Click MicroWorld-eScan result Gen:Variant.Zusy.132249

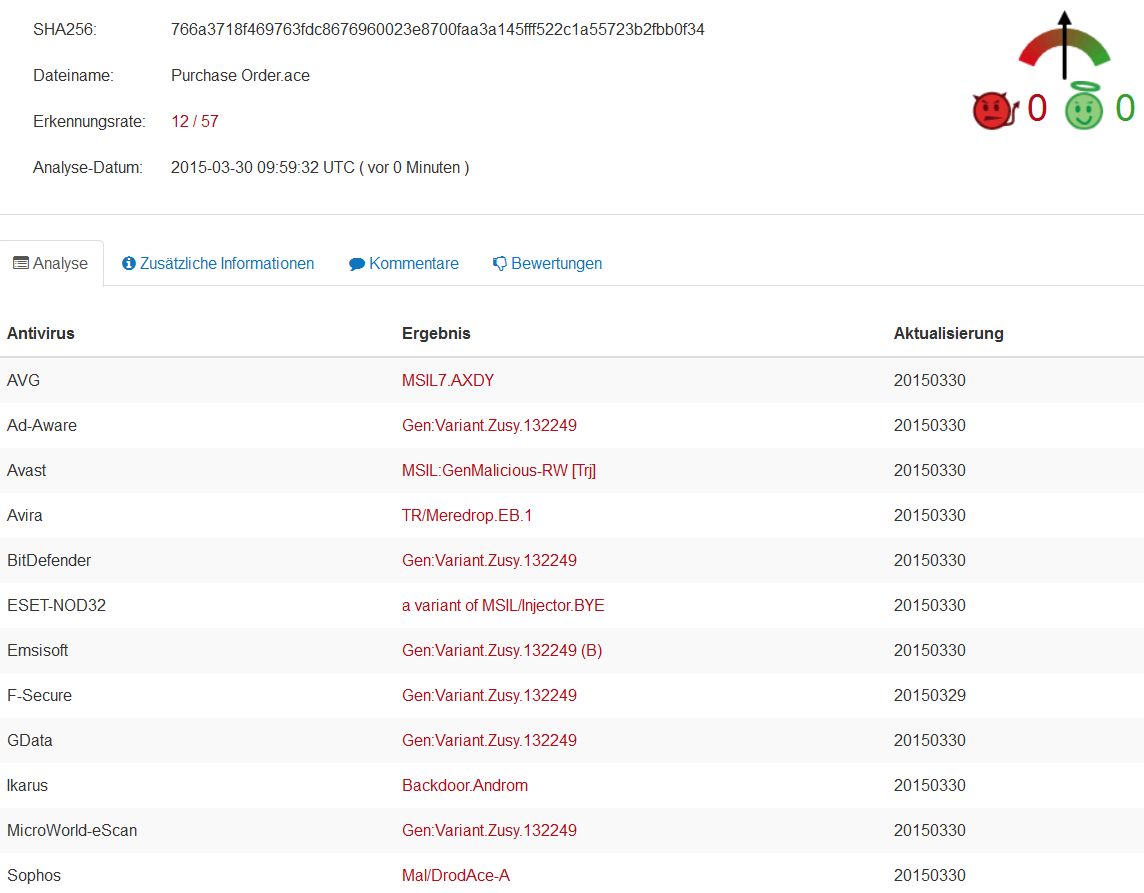tap(490, 830)
